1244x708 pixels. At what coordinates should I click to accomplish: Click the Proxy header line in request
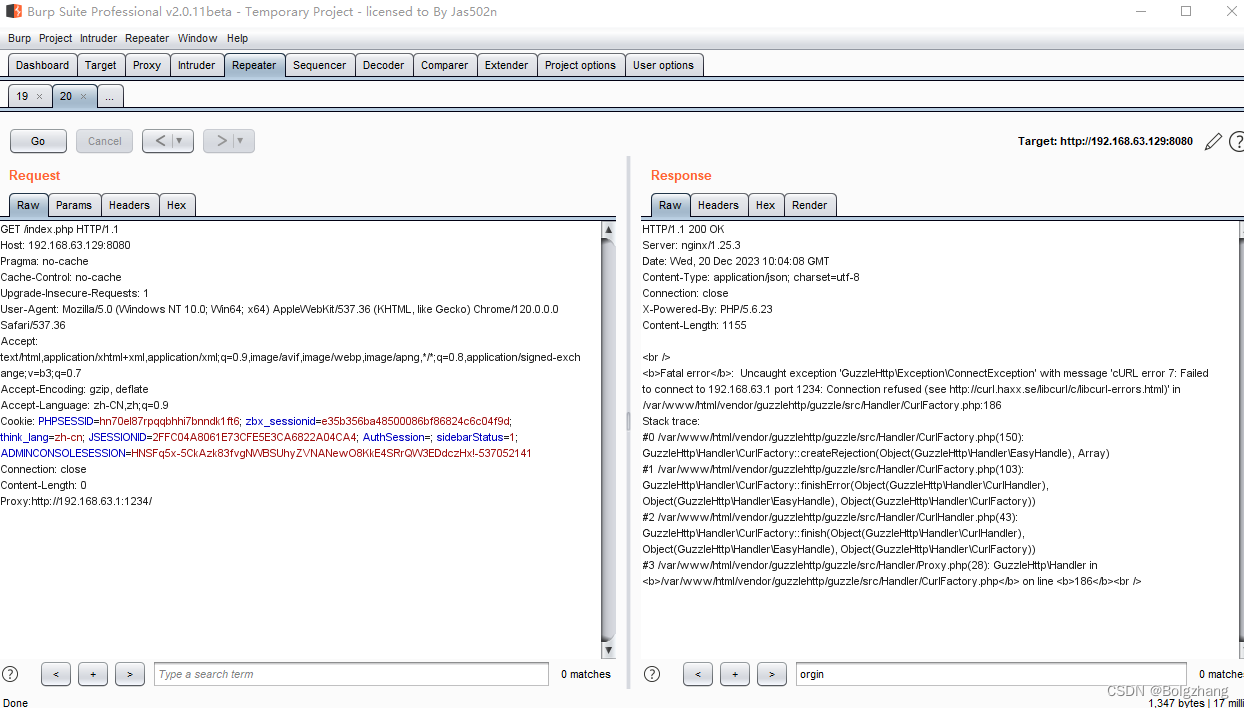[76, 501]
